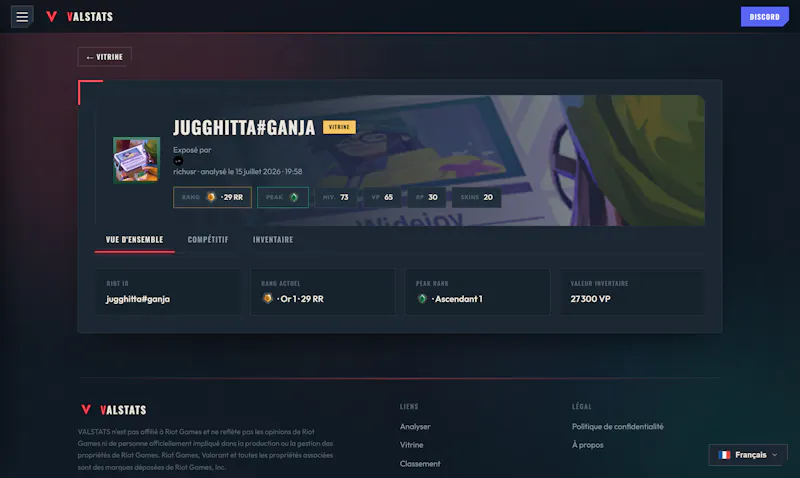Click the Ascendant icon in Peak badge
800x478 pixels.
(x=294, y=197)
